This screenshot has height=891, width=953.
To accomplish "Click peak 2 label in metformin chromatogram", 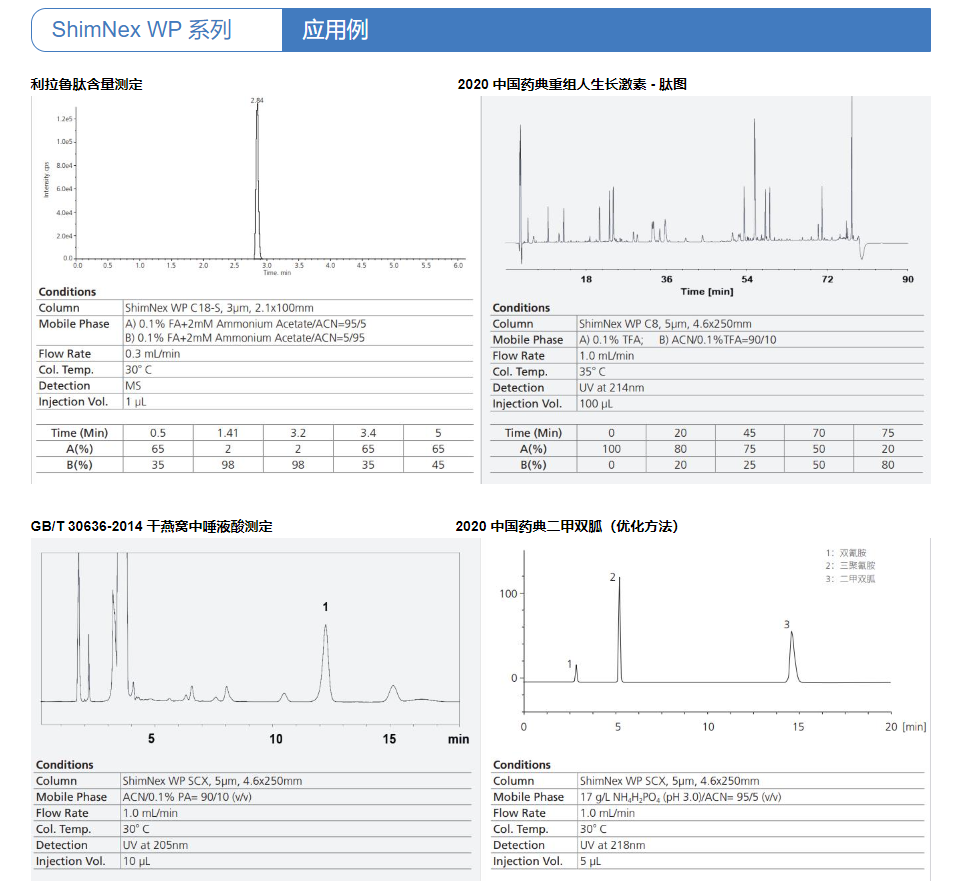I will [x=613, y=578].
